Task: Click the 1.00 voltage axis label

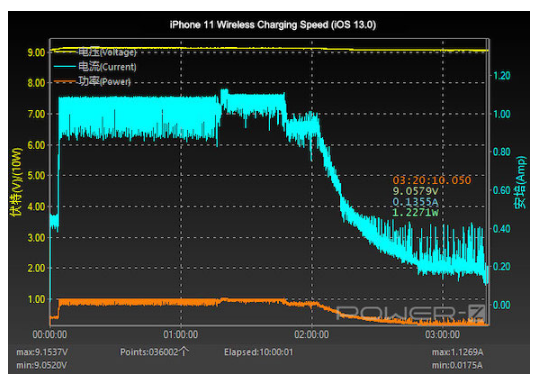Action: point(36,299)
